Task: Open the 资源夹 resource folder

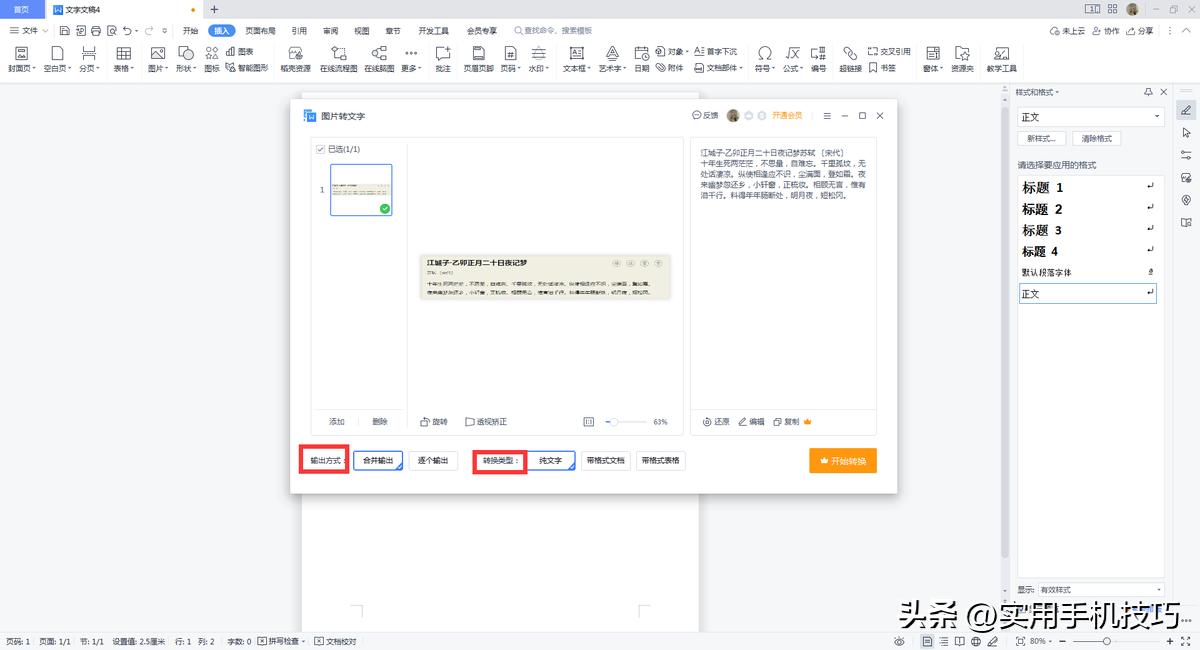Action: [x=962, y=59]
